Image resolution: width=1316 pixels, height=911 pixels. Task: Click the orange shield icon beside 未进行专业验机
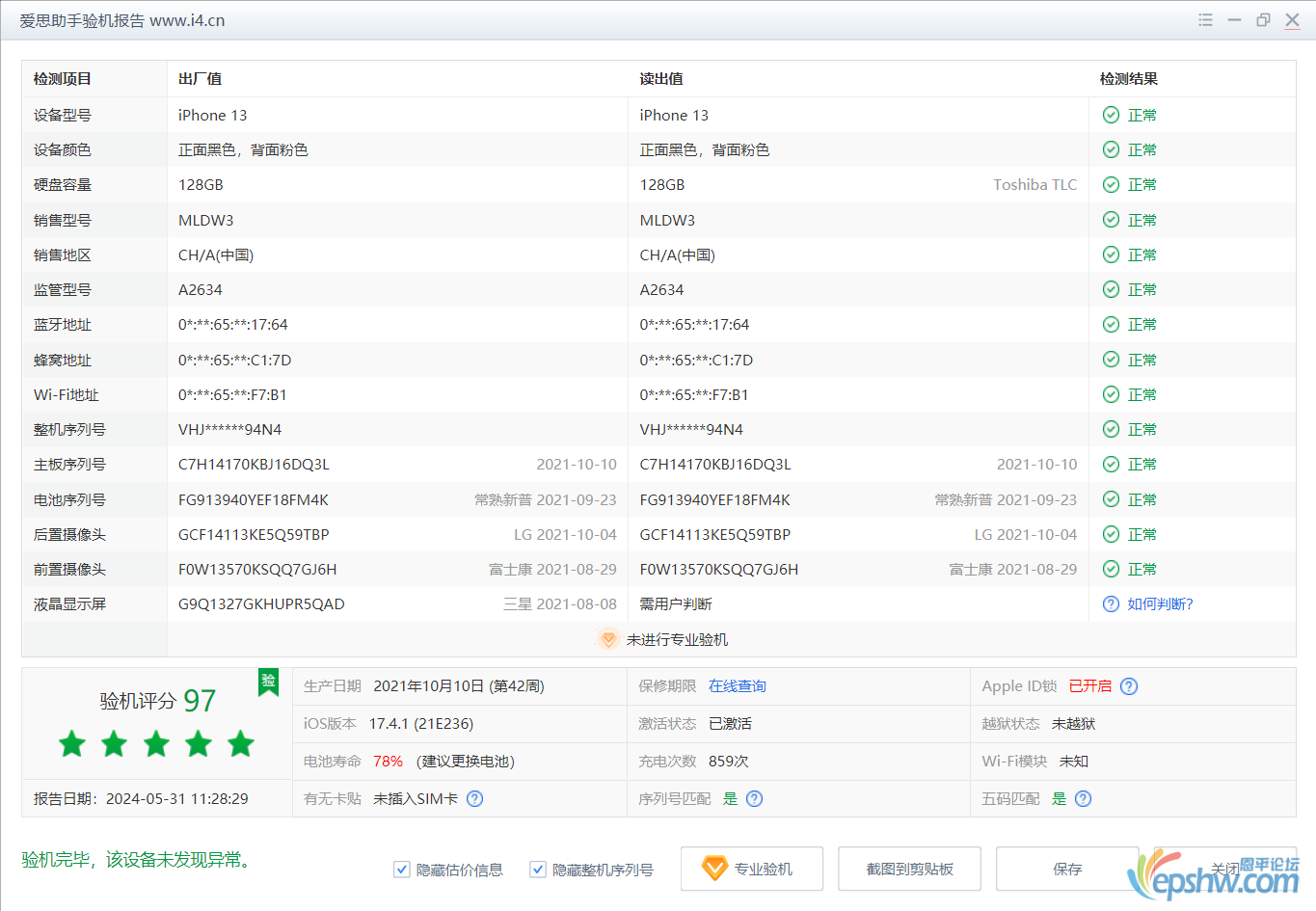click(x=608, y=639)
